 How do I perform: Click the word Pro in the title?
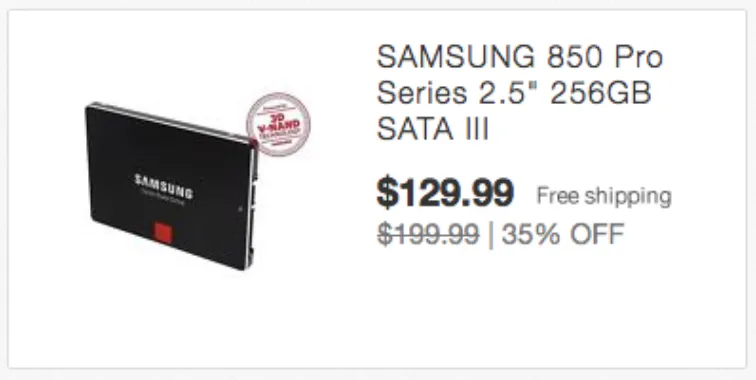tap(638, 57)
